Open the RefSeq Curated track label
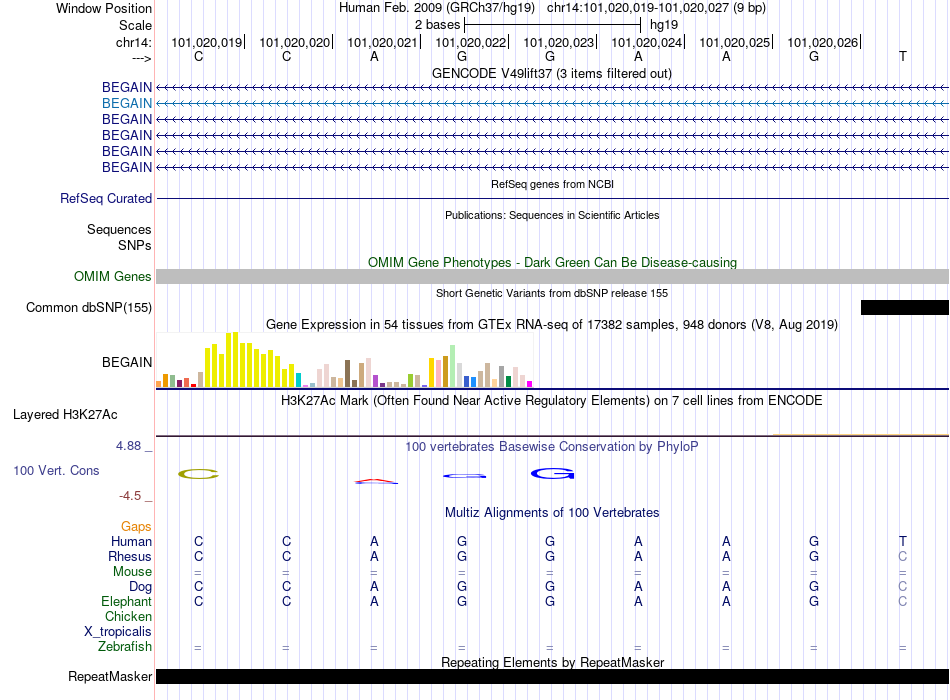This screenshot has width=950, height=700. point(106,199)
